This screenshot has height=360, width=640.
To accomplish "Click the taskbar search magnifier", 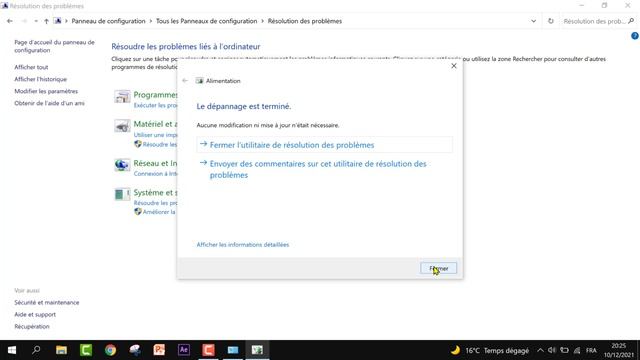I will pyautogui.click(x=36, y=350).
